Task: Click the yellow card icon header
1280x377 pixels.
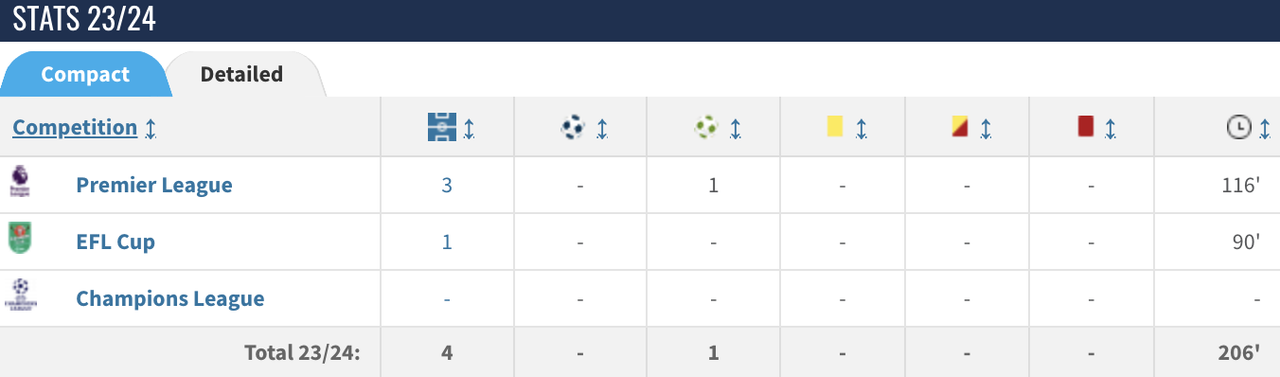Action: 834,126
